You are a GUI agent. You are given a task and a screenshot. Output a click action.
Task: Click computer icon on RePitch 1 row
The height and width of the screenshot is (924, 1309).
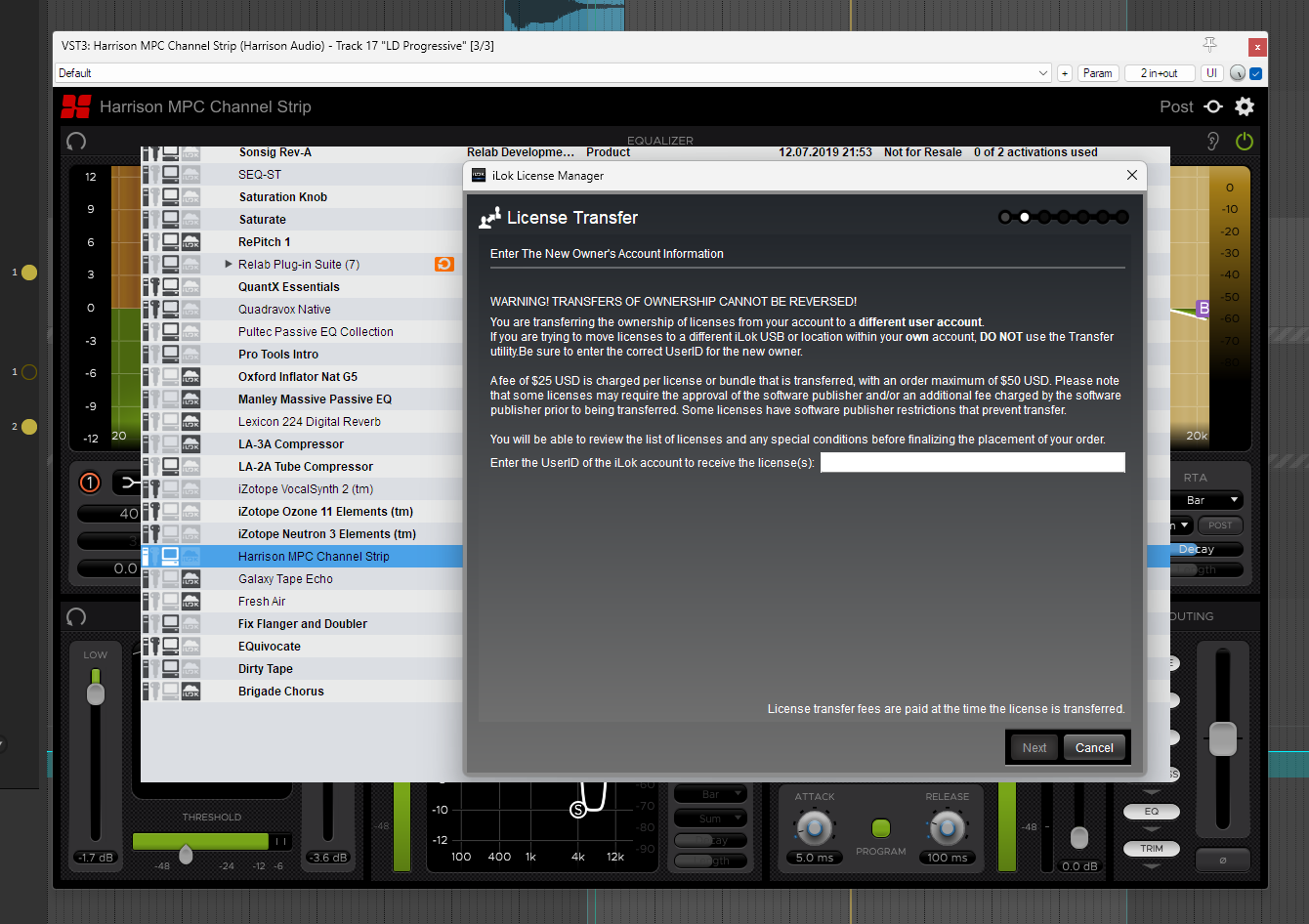pyautogui.click(x=171, y=241)
